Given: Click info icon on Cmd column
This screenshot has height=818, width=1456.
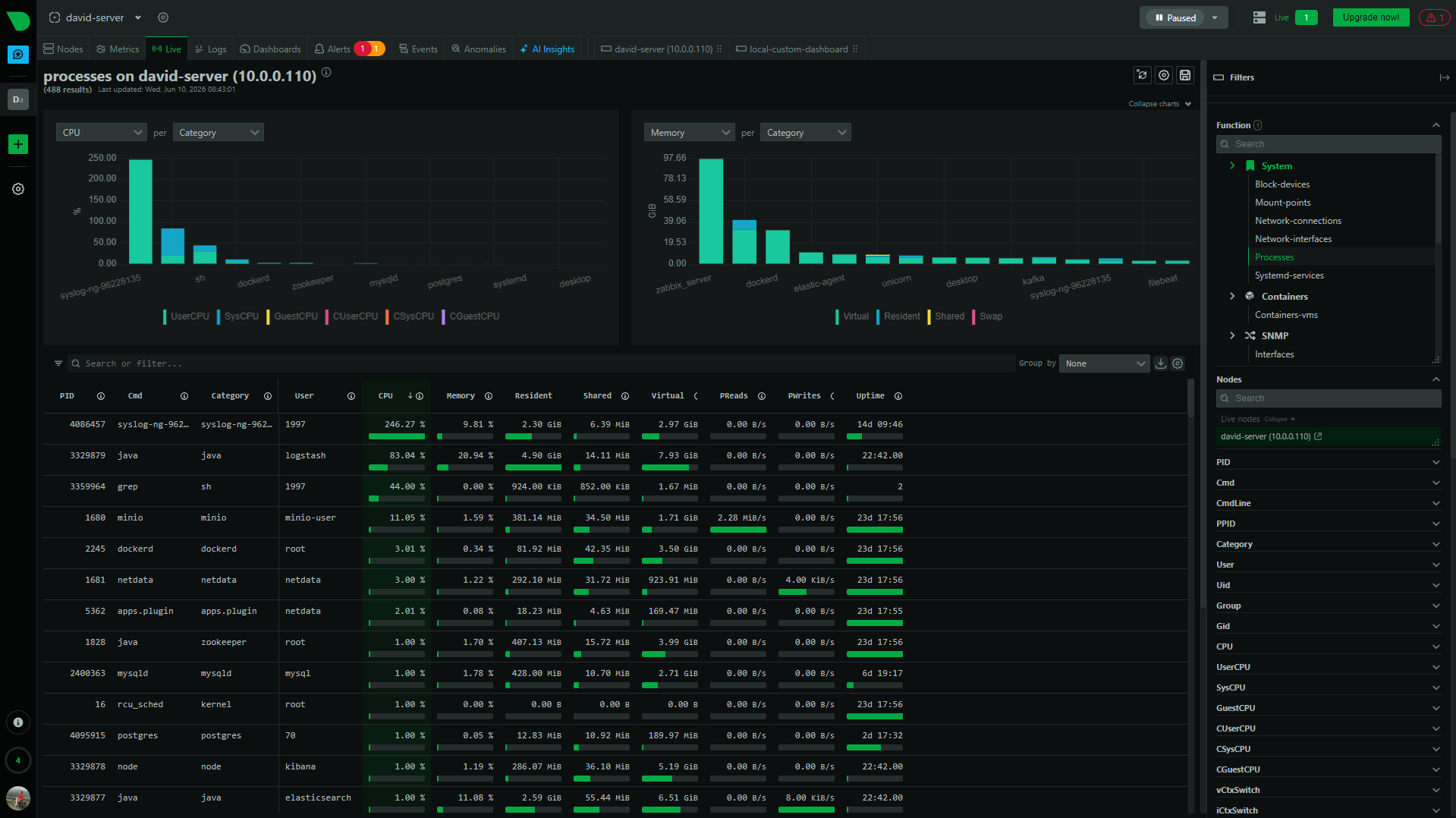Looking at the screenshot, I should click(x=184, y=396).
